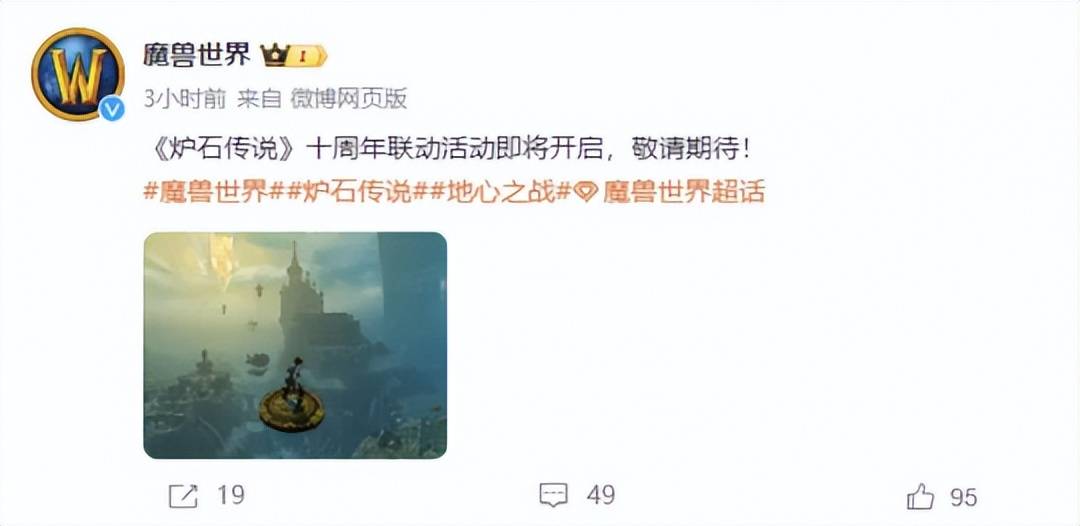Open the 魔兽世界 account name link
1080x526 pixels.
point(197,55)
